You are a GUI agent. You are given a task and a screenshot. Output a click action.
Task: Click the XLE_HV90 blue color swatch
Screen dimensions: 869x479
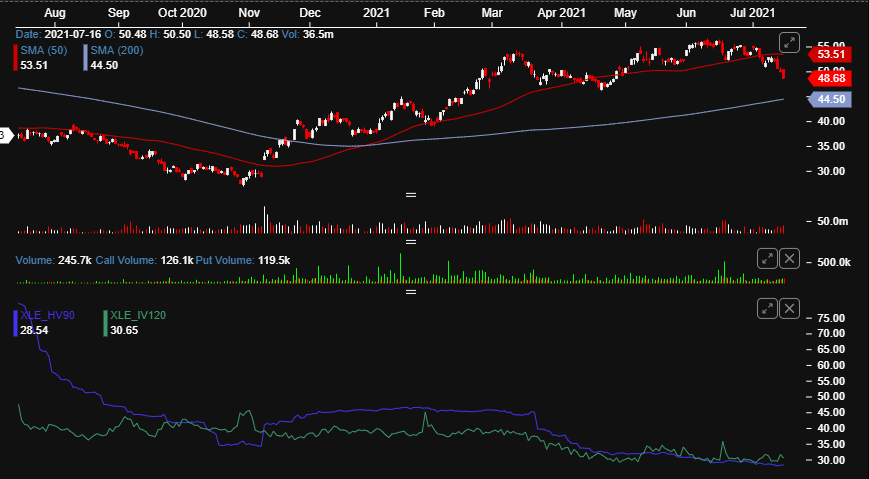[x=16, y=323]
